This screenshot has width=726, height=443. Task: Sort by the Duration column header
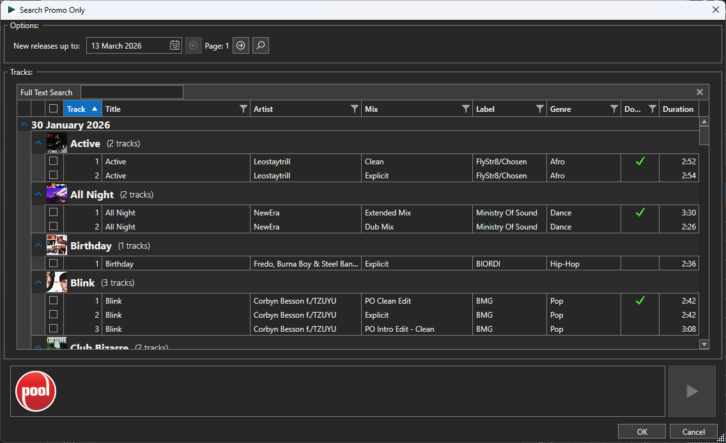click(677, 109)
